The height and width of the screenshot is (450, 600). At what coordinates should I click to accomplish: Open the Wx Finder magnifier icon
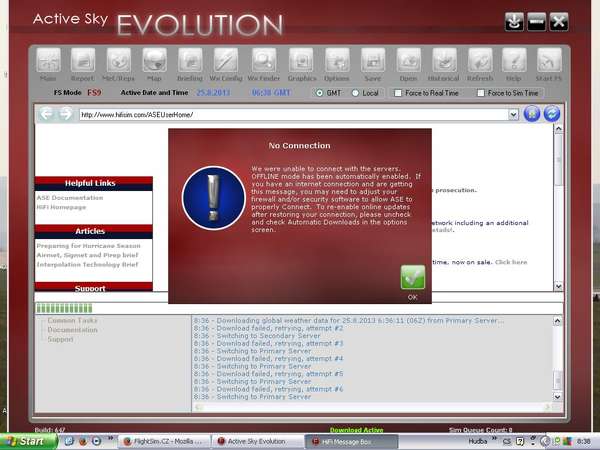(x=264, y=60)
